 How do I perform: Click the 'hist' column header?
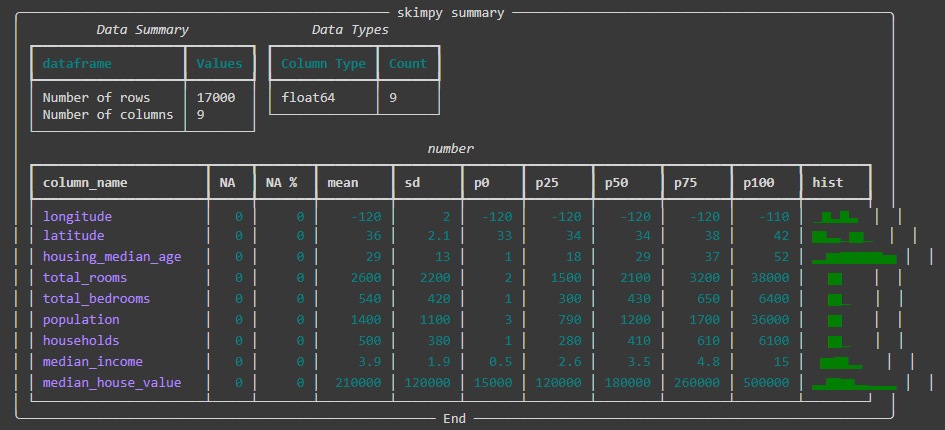(827, 182)
